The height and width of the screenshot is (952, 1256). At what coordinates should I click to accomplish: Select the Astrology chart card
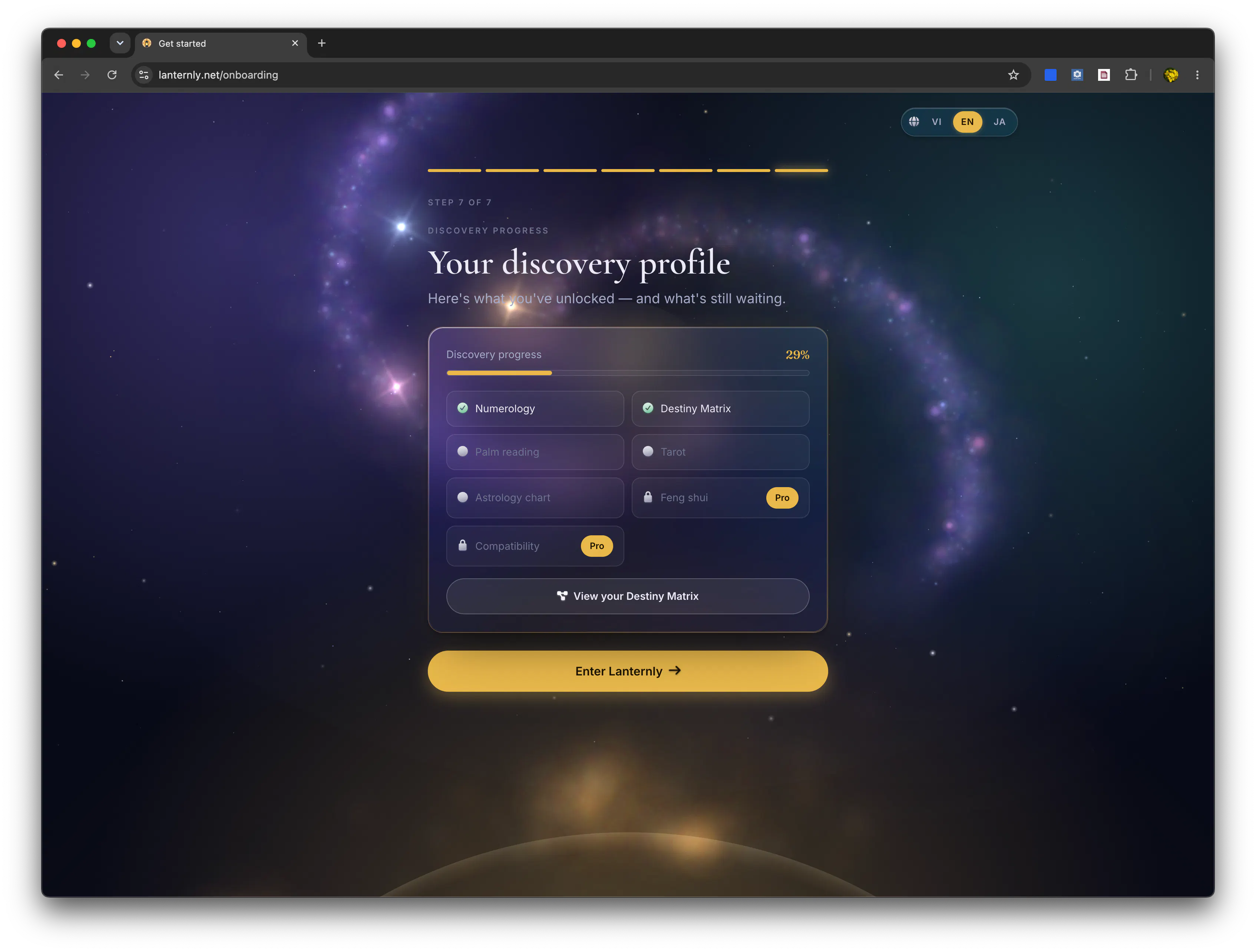point(535,497)
